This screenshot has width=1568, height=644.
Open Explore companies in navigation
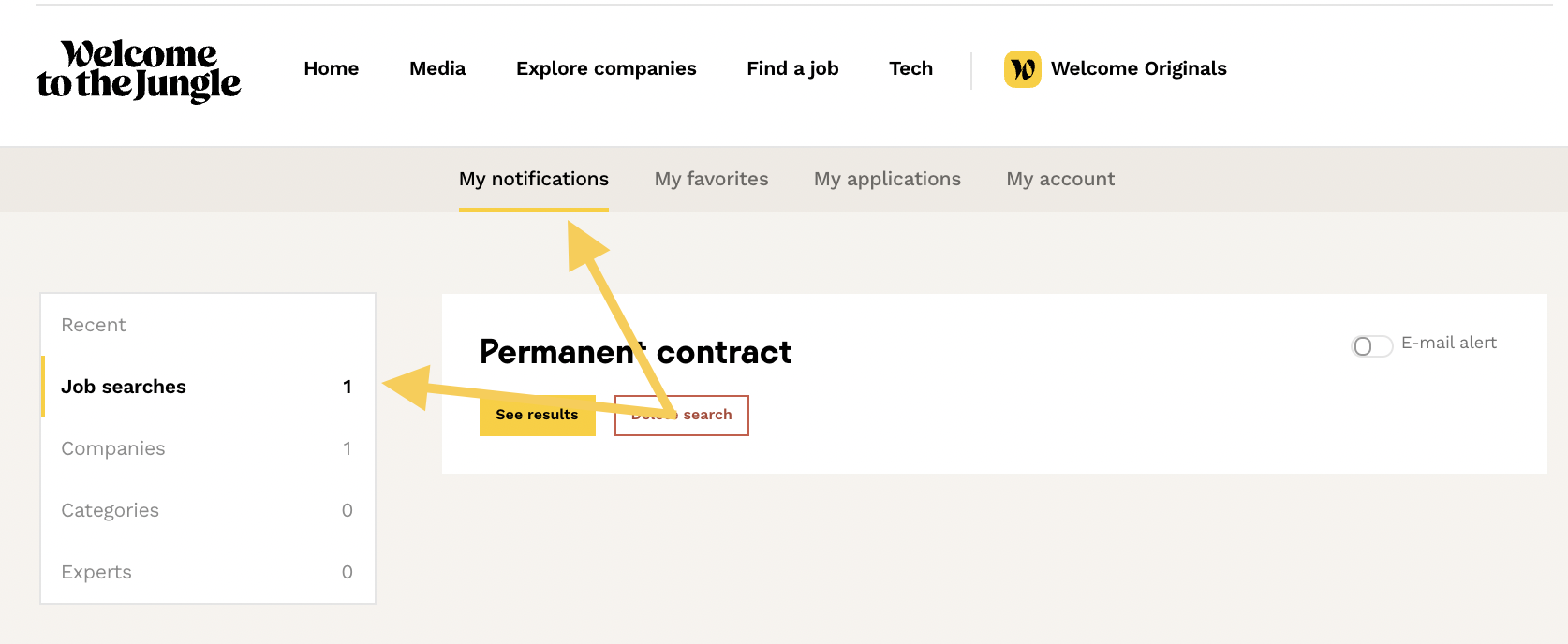pos(606,68)
